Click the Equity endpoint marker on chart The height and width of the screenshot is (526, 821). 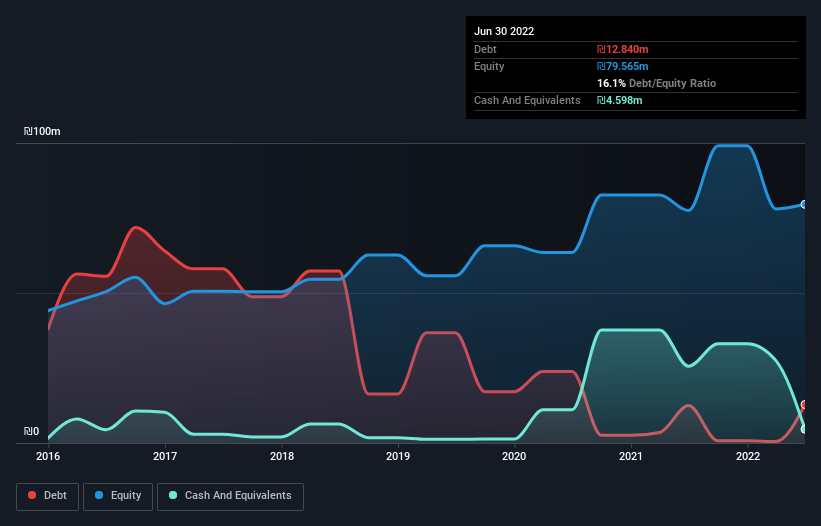[804, 205]
